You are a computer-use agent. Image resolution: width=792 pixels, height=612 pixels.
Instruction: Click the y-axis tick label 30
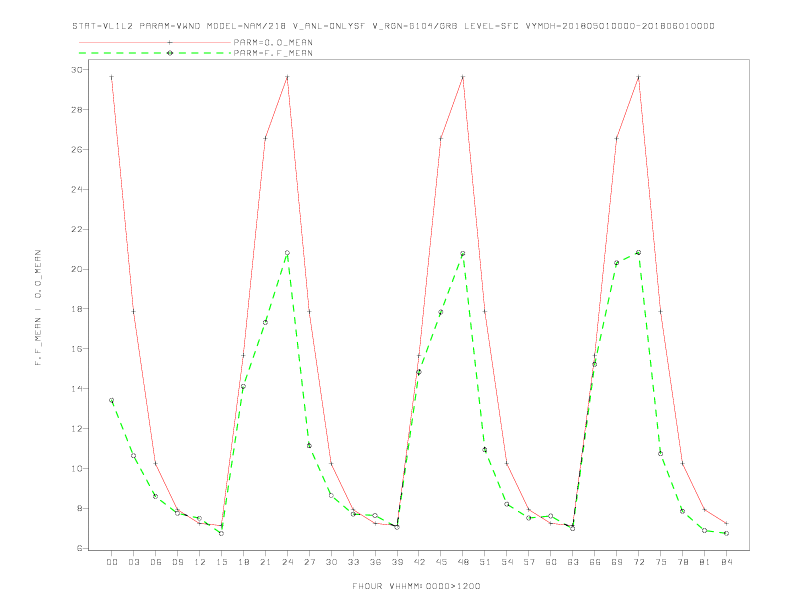click(77, 70)
